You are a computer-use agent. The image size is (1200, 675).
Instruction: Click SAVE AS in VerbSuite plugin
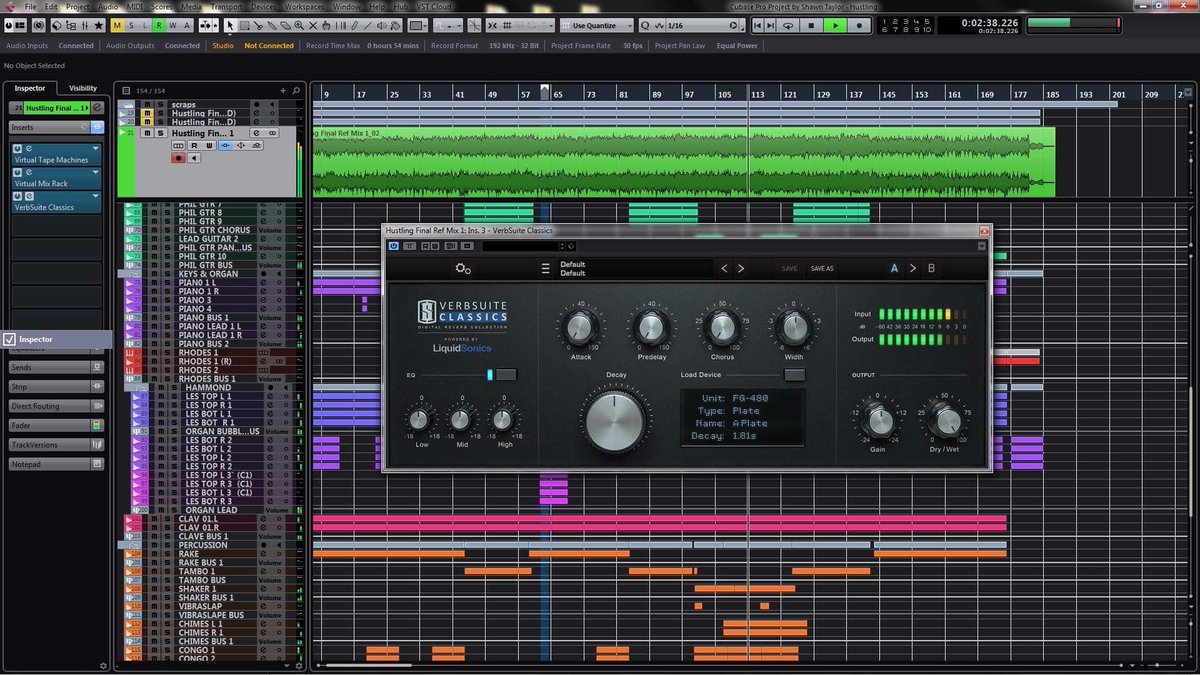(822, 268)
